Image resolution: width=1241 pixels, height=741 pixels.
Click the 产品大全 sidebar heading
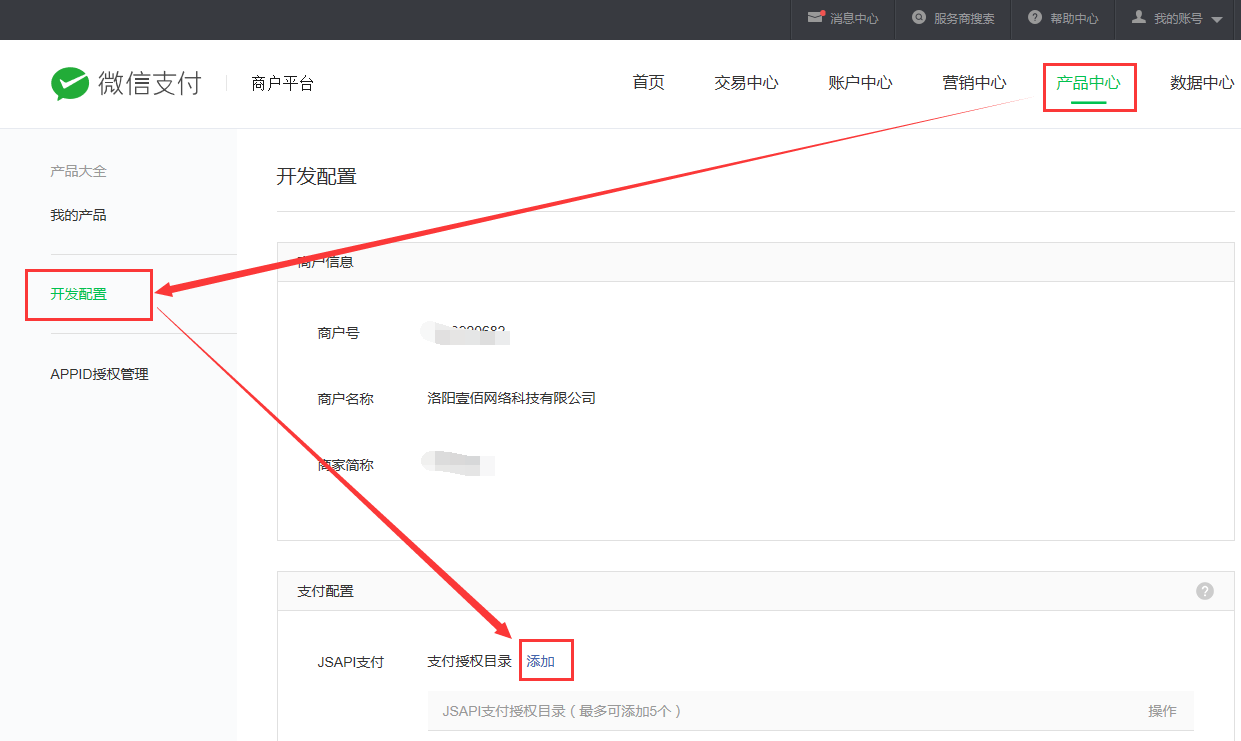pyautogui.click(x=78, y=171)
